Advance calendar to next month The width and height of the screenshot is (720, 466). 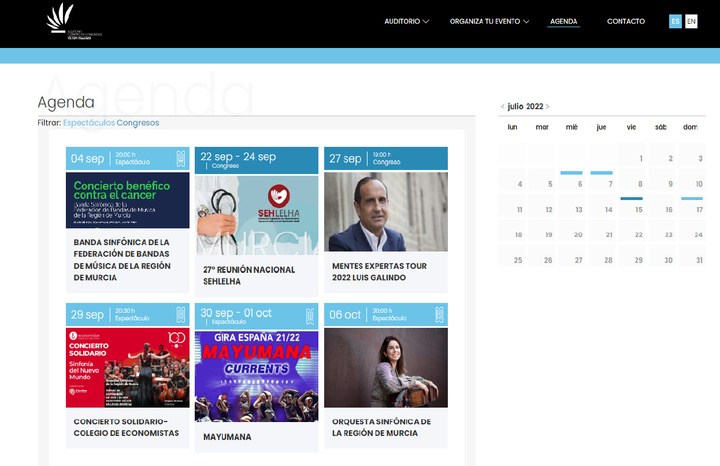coord(547,106)
